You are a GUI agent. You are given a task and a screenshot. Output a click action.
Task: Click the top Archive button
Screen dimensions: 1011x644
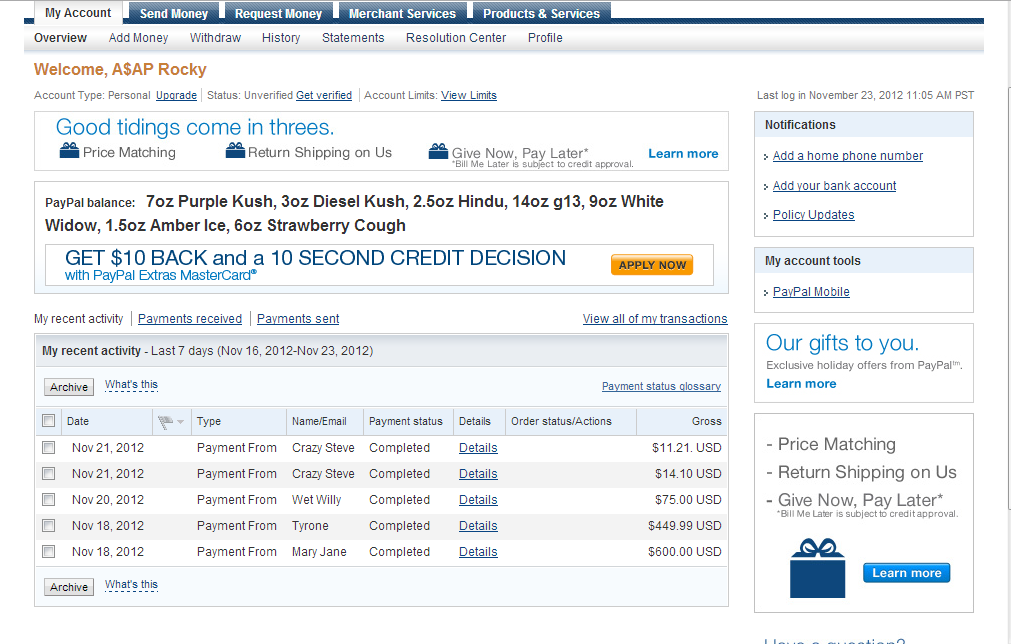tap(69, 387)
